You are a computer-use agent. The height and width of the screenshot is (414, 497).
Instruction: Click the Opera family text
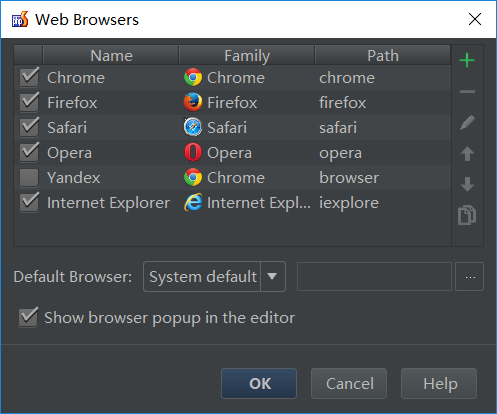coord(229,153)
